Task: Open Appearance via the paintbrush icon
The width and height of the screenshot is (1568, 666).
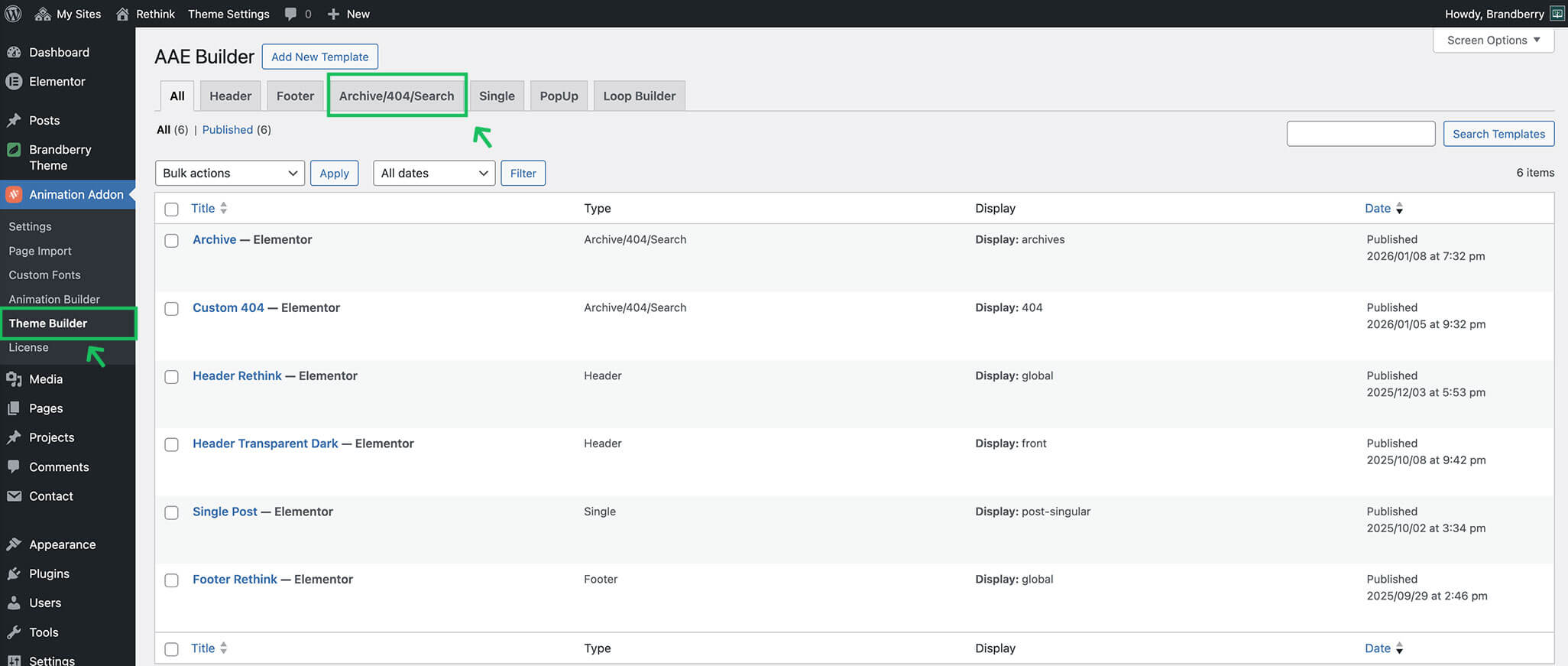Action: 14,544
